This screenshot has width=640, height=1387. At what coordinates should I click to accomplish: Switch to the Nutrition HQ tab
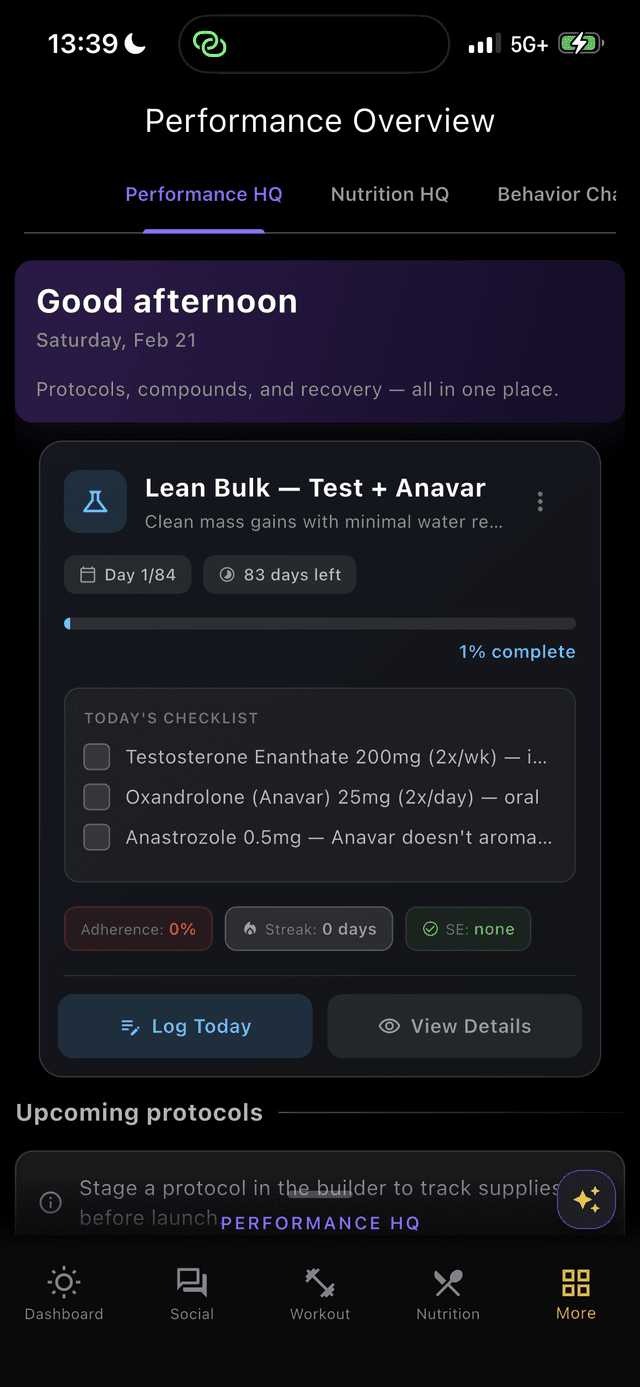click(390, 194)
